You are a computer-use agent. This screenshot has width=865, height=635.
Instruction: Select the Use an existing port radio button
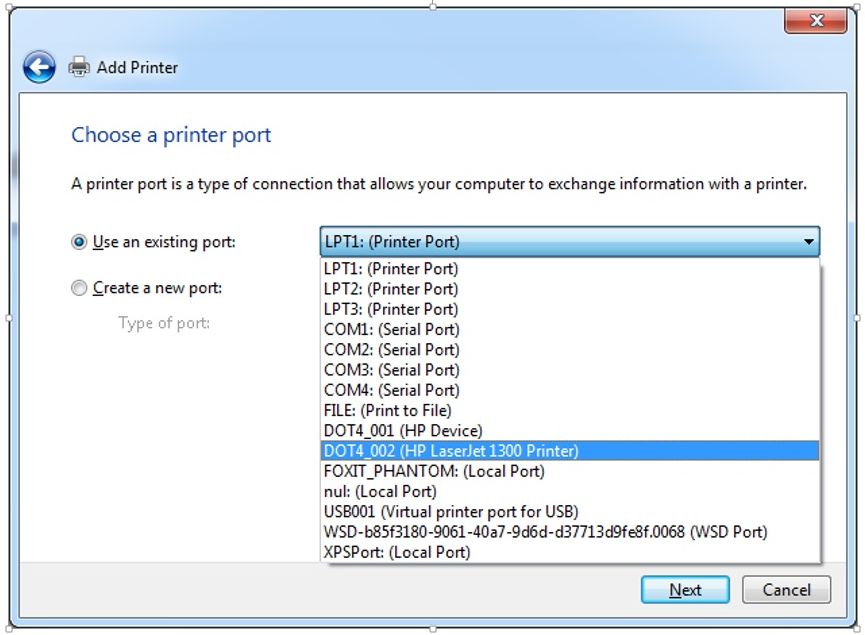(79, 242)
